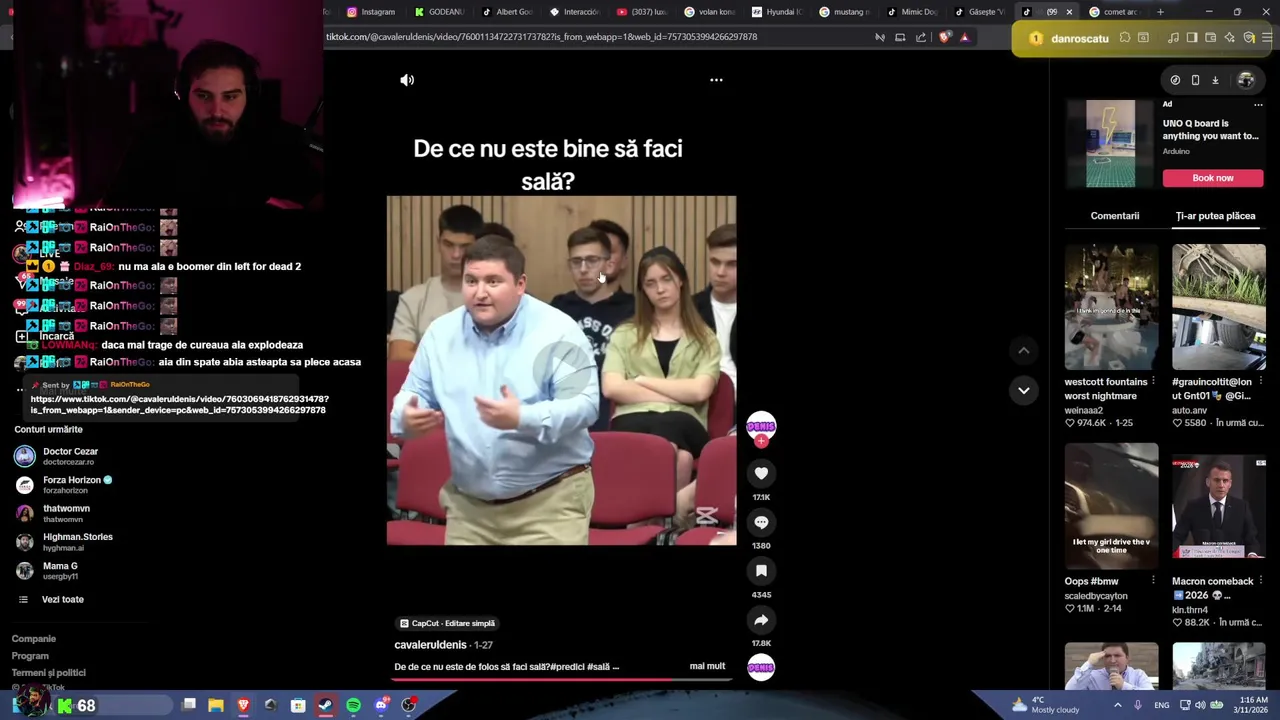Click the TikTok coin icon in the pill
The image size is (1280, 720).
coord(1175,80)
